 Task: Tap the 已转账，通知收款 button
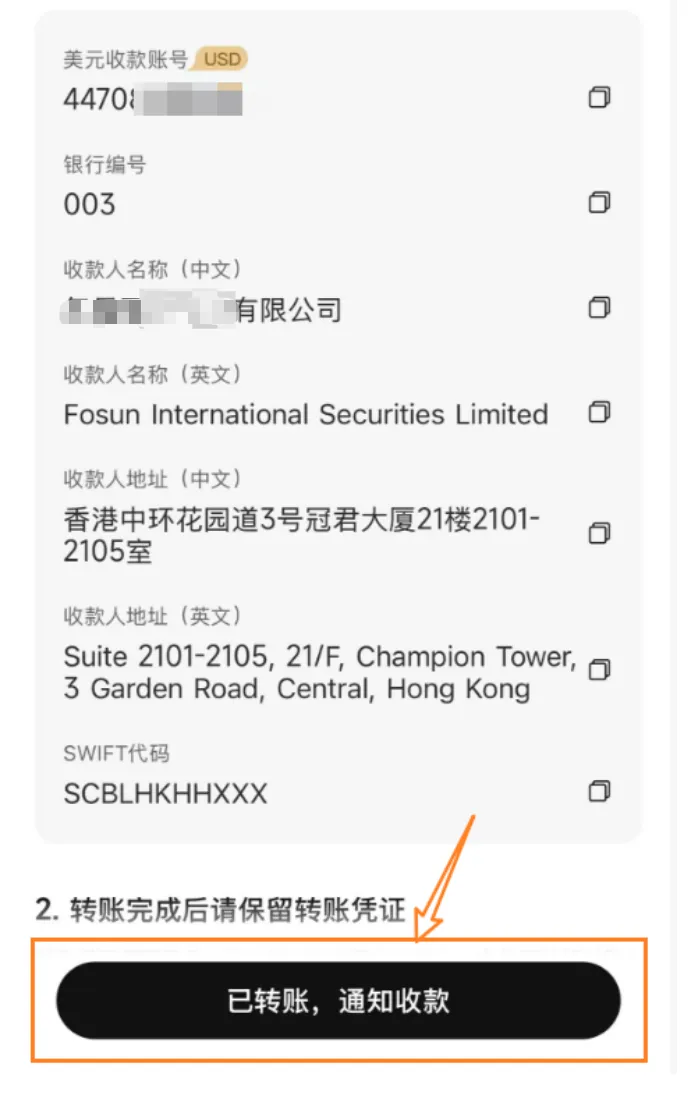pyautogui.click(x=338, y=1000)
